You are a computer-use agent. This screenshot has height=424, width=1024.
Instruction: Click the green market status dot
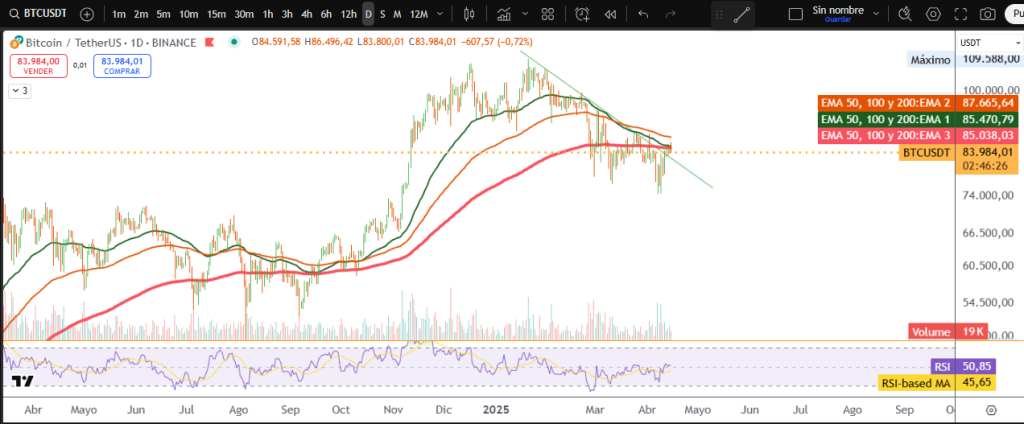(x=234, y=42)
